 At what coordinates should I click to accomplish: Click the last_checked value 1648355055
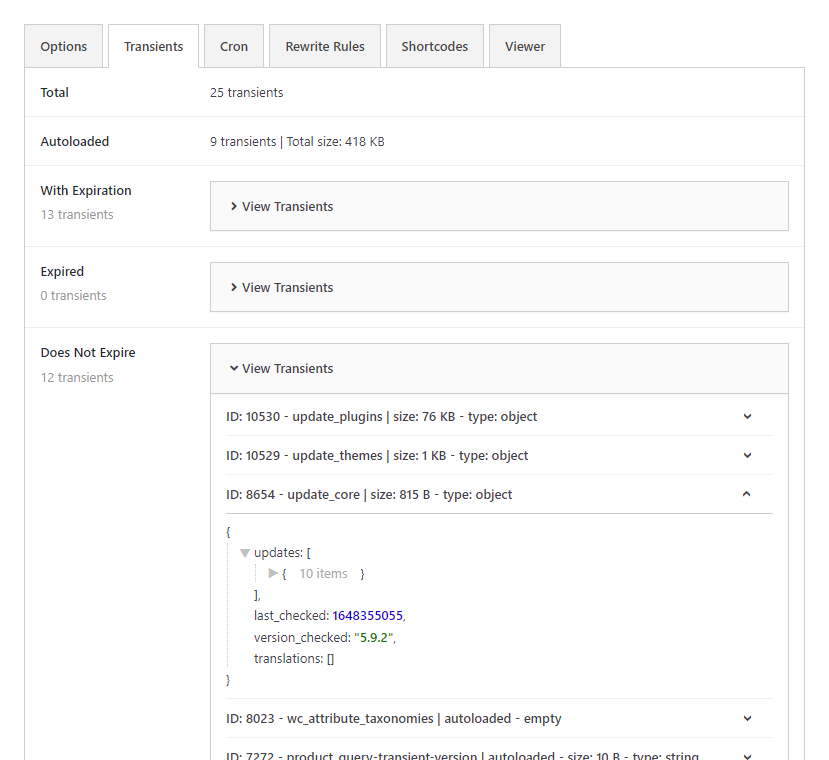click(x=367, y=616)
